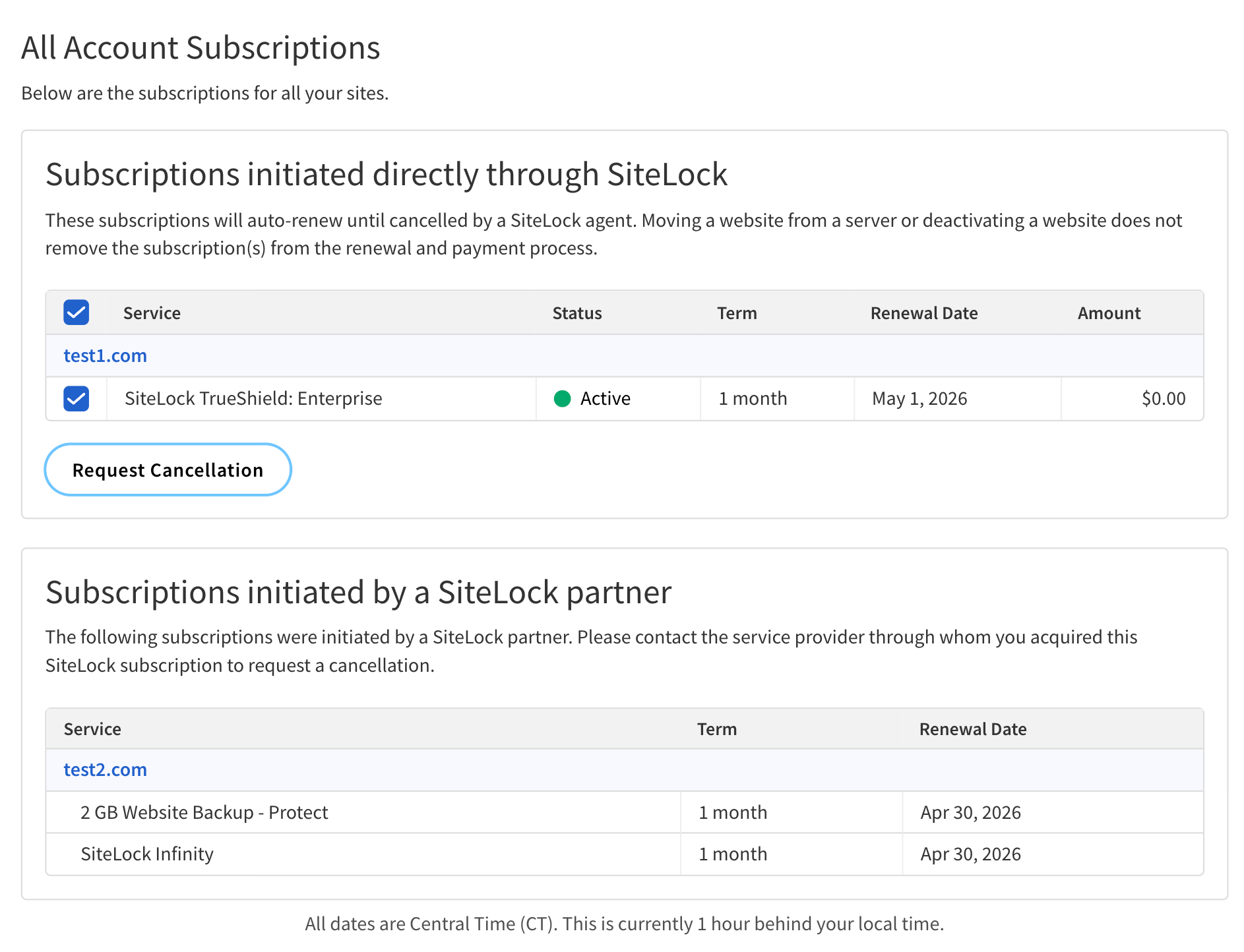The height and width of the screenshot is (952, 1244).
Task: Uncheck the SiteLock TrueShield: Enterprise checkbox
Action: 77,399
